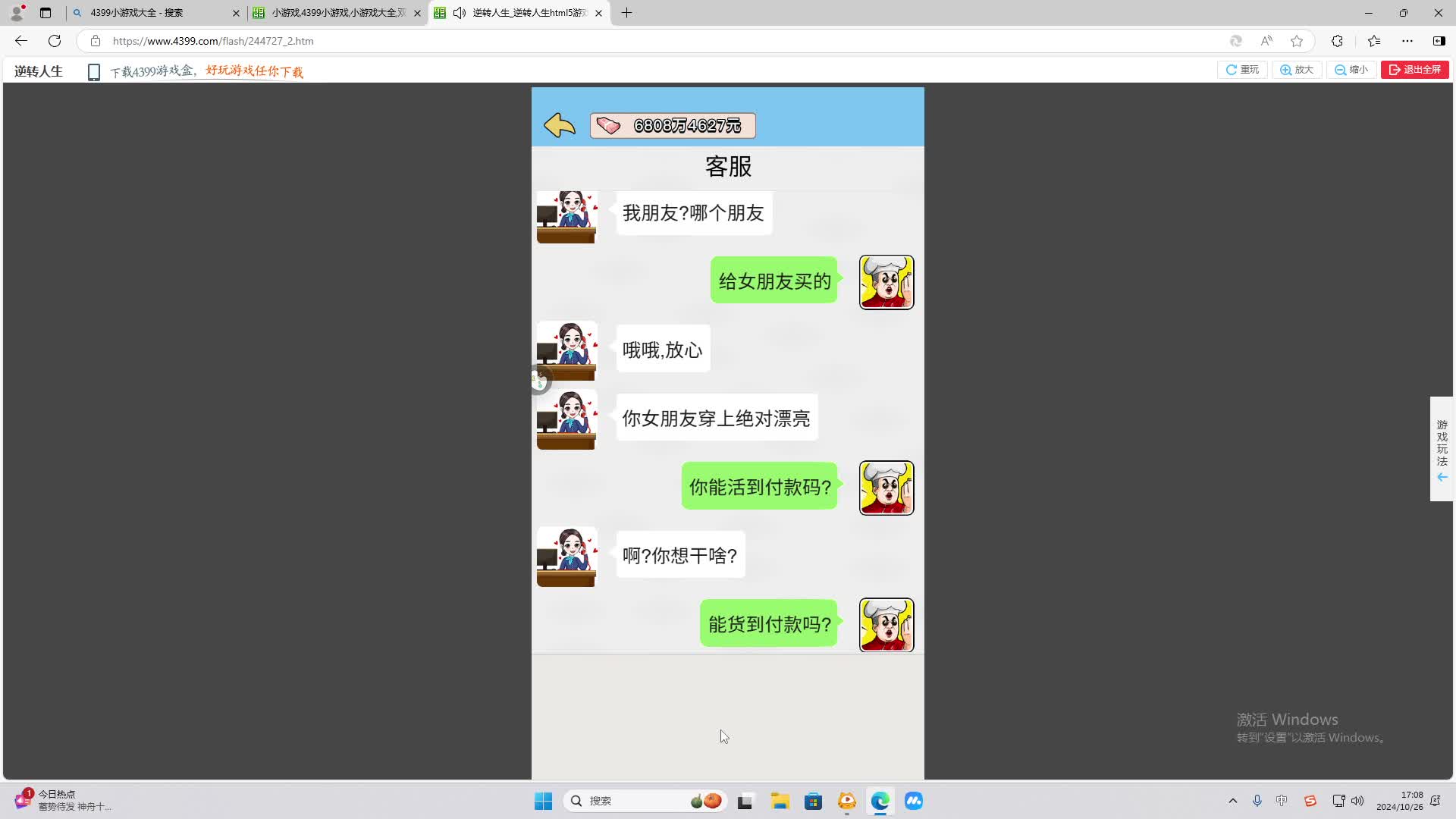Click the phone icon next to 逆转人生 title
Viewport: 1456px width, 819px height.
(93, 71)
